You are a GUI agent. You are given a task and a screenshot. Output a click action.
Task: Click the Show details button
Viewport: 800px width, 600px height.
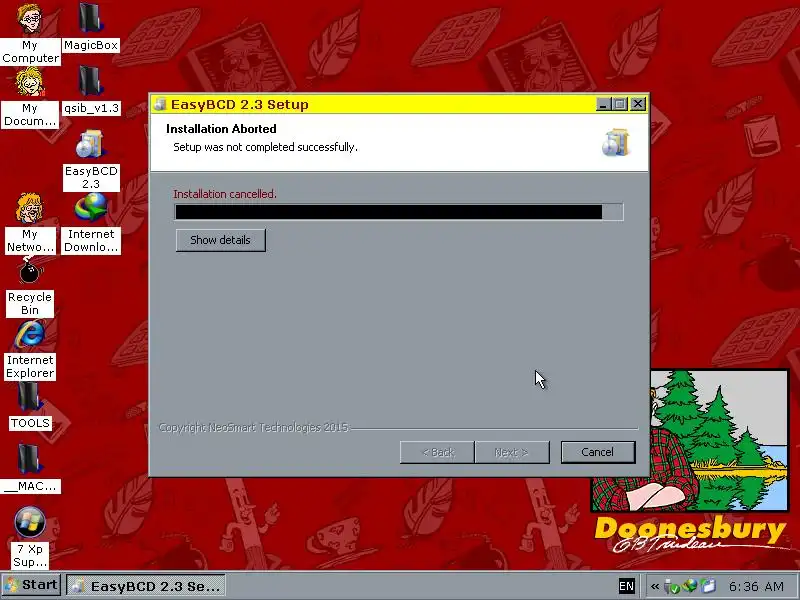(x=220, y=240)
